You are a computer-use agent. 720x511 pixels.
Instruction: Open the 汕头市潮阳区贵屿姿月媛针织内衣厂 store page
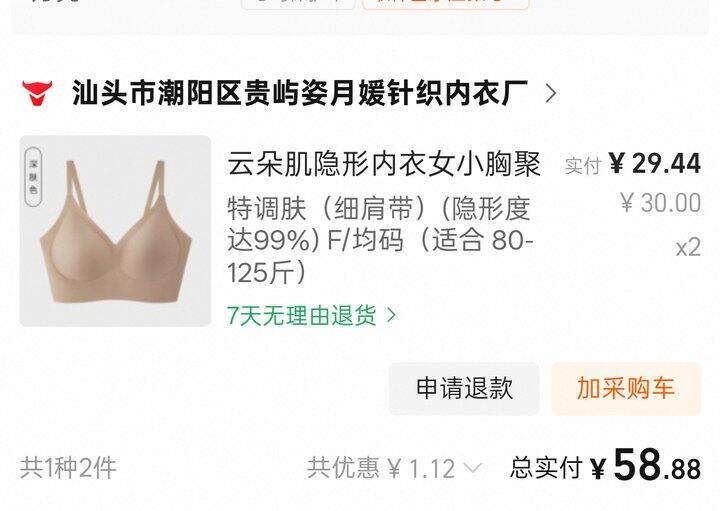click(x=300, y=93)
